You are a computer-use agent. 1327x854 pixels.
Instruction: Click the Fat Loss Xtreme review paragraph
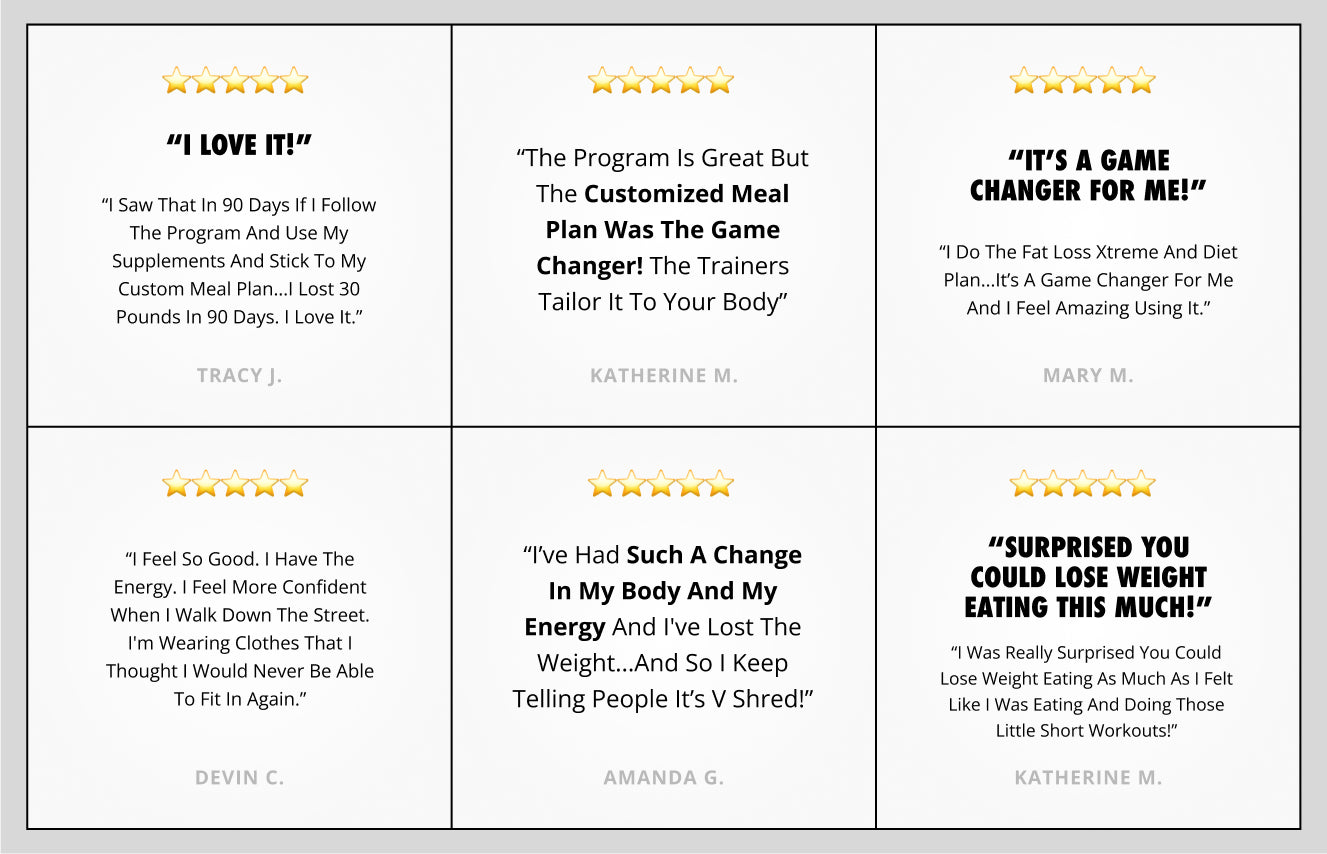(1088, 280)
